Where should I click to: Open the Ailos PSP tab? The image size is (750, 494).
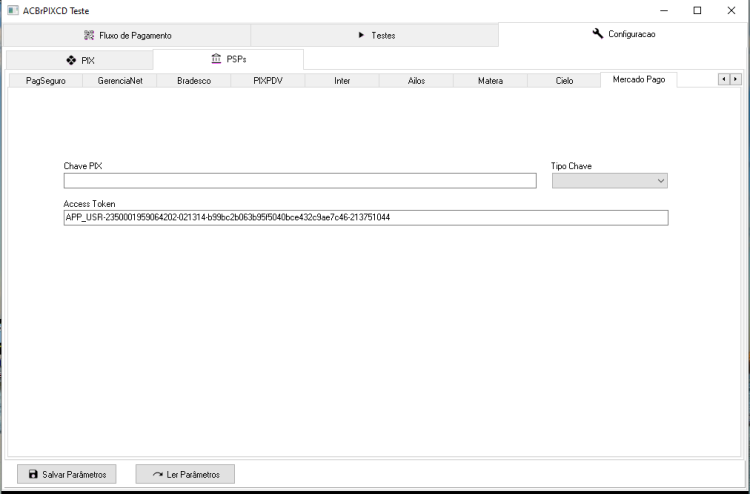pos(416,81)
